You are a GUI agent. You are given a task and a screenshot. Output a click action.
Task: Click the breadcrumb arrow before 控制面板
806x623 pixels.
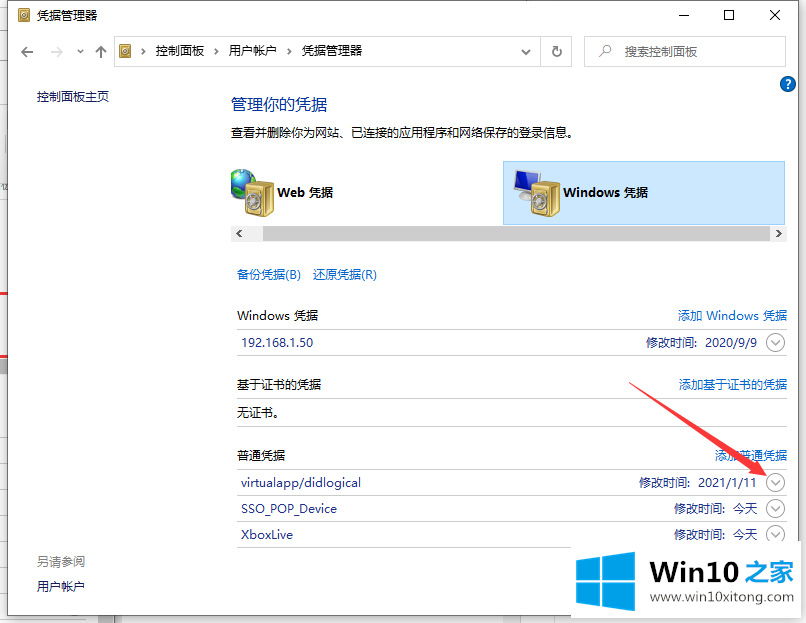click(143, 51)
